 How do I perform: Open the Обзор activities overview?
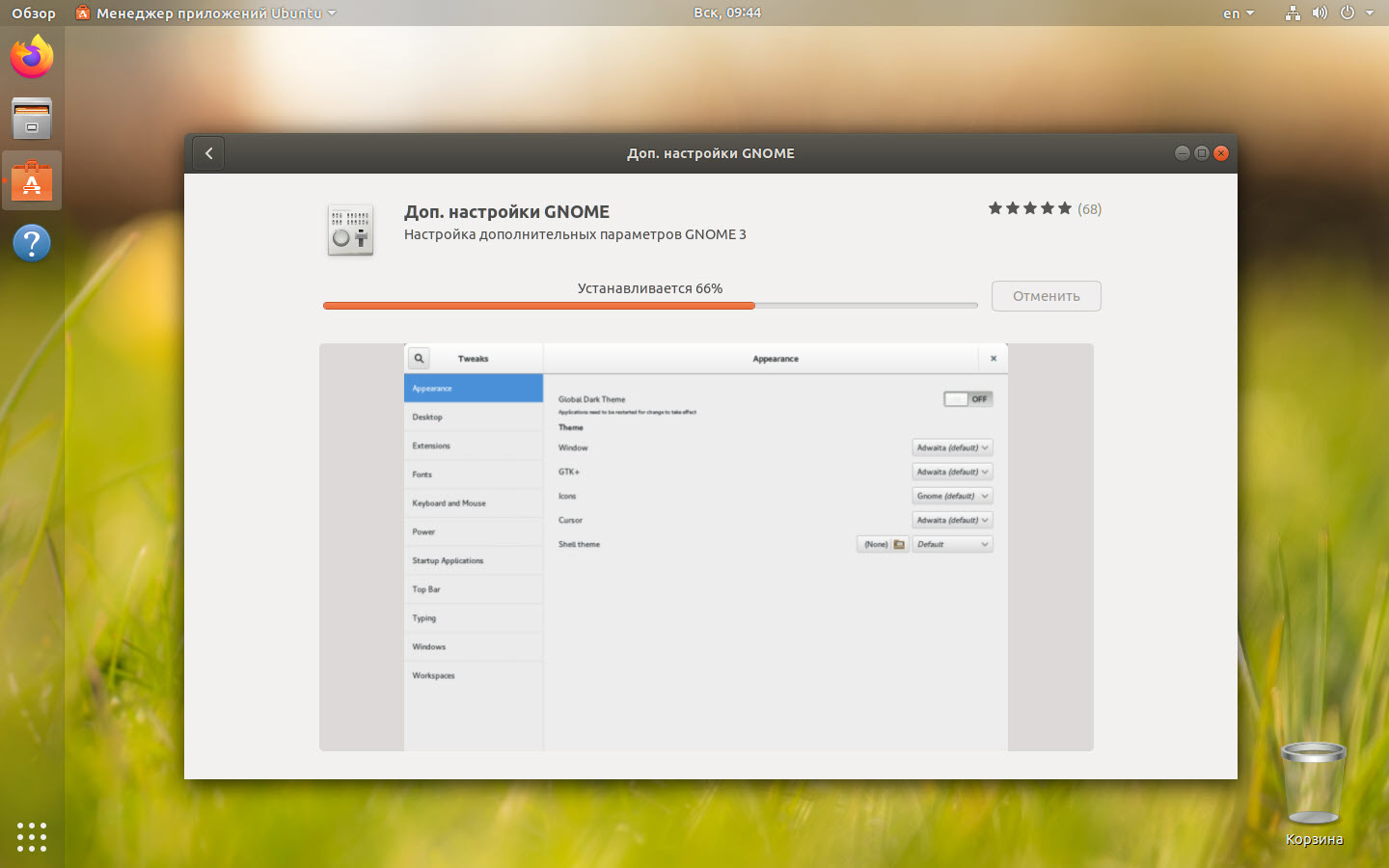[x=34, y=14]
